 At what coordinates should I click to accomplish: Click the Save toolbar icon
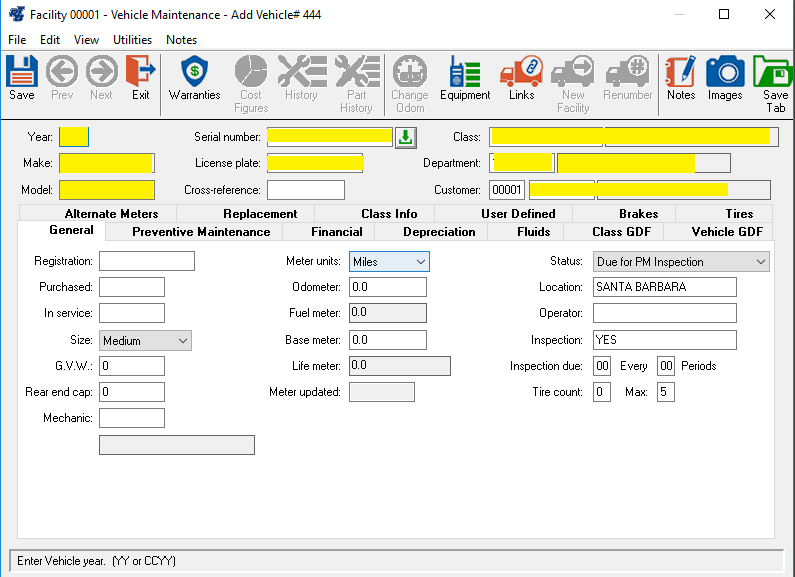[21, 78]
